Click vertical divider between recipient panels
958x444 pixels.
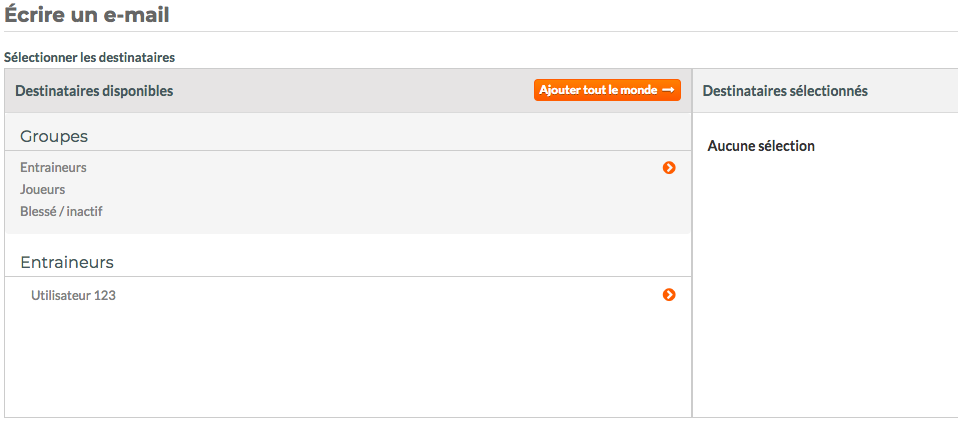692,244
